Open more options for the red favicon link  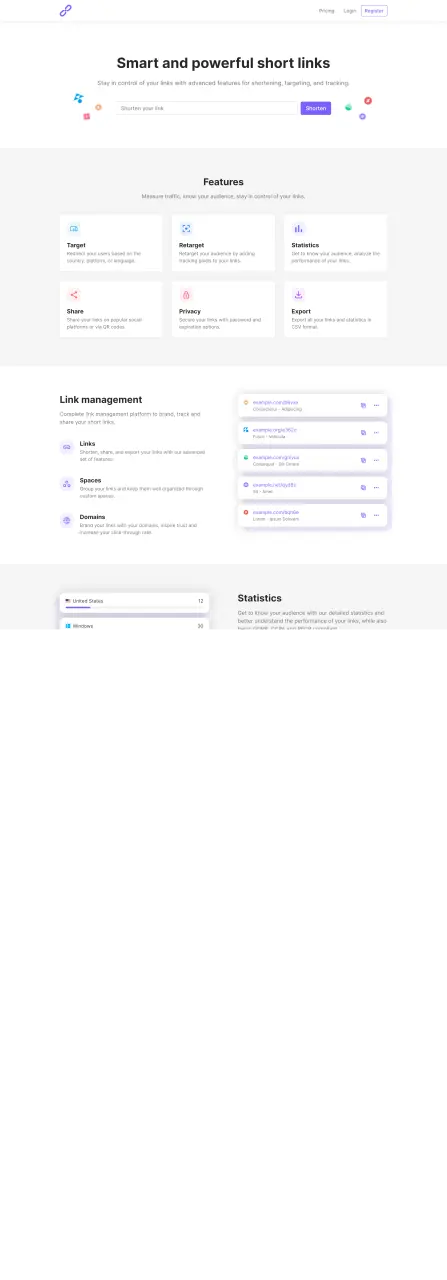[x=376, y=515]
